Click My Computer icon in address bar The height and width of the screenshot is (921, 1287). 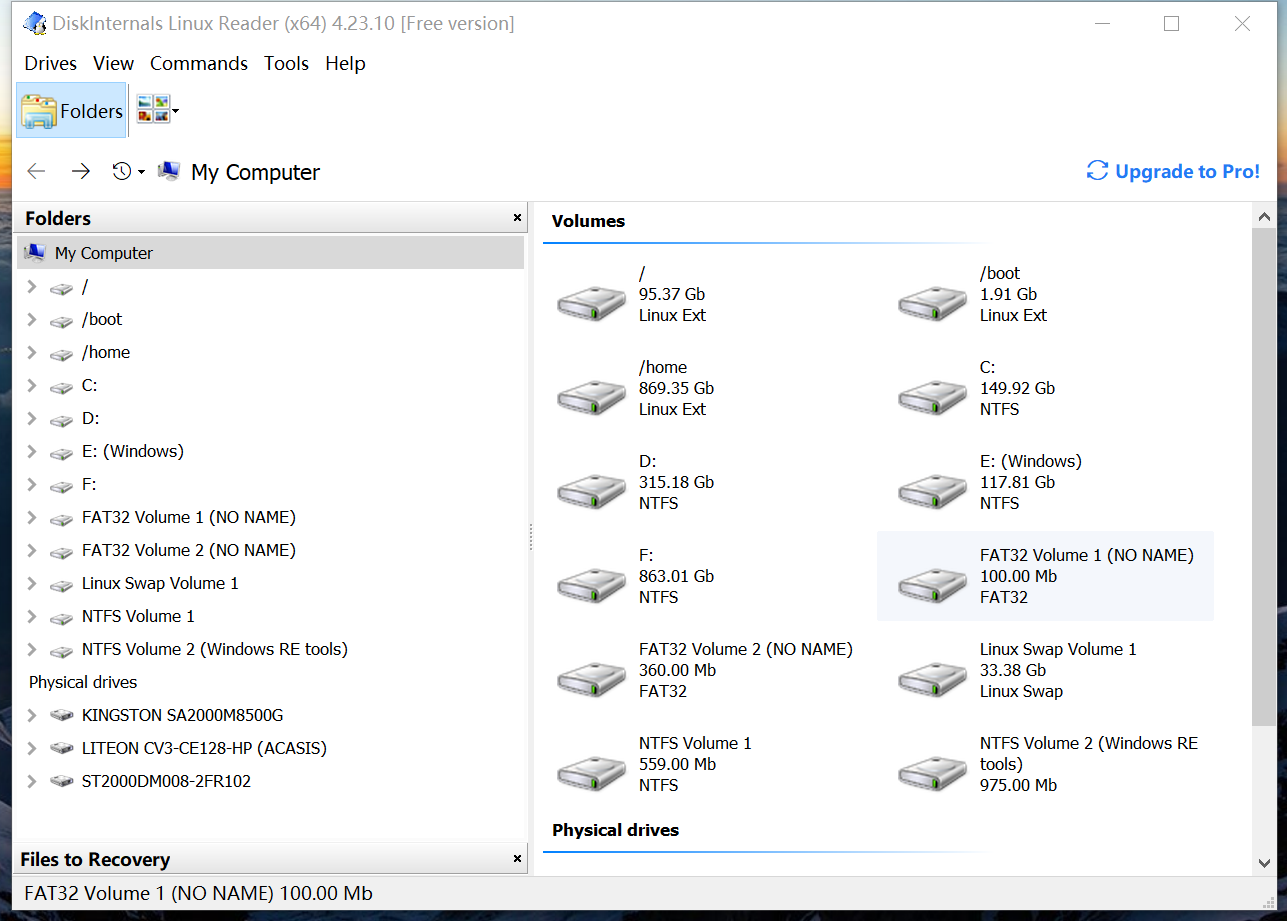coord(169,172)
